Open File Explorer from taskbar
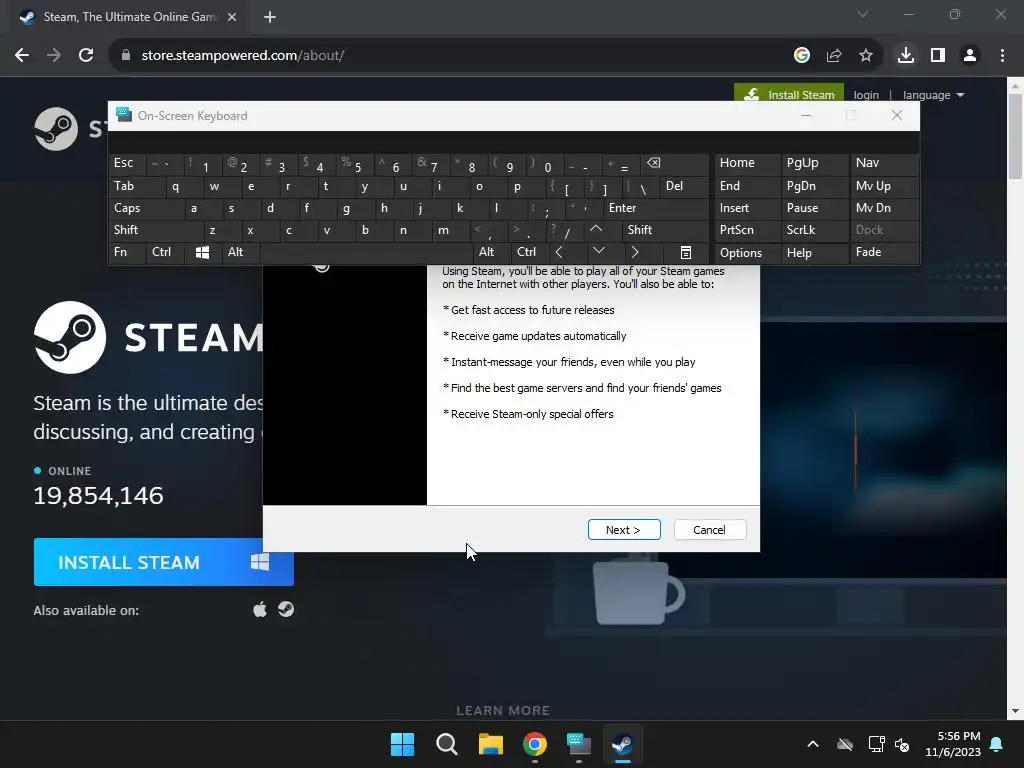Image resolution: width=1024 pixels, height=768 pixels. tap(490, 744)
